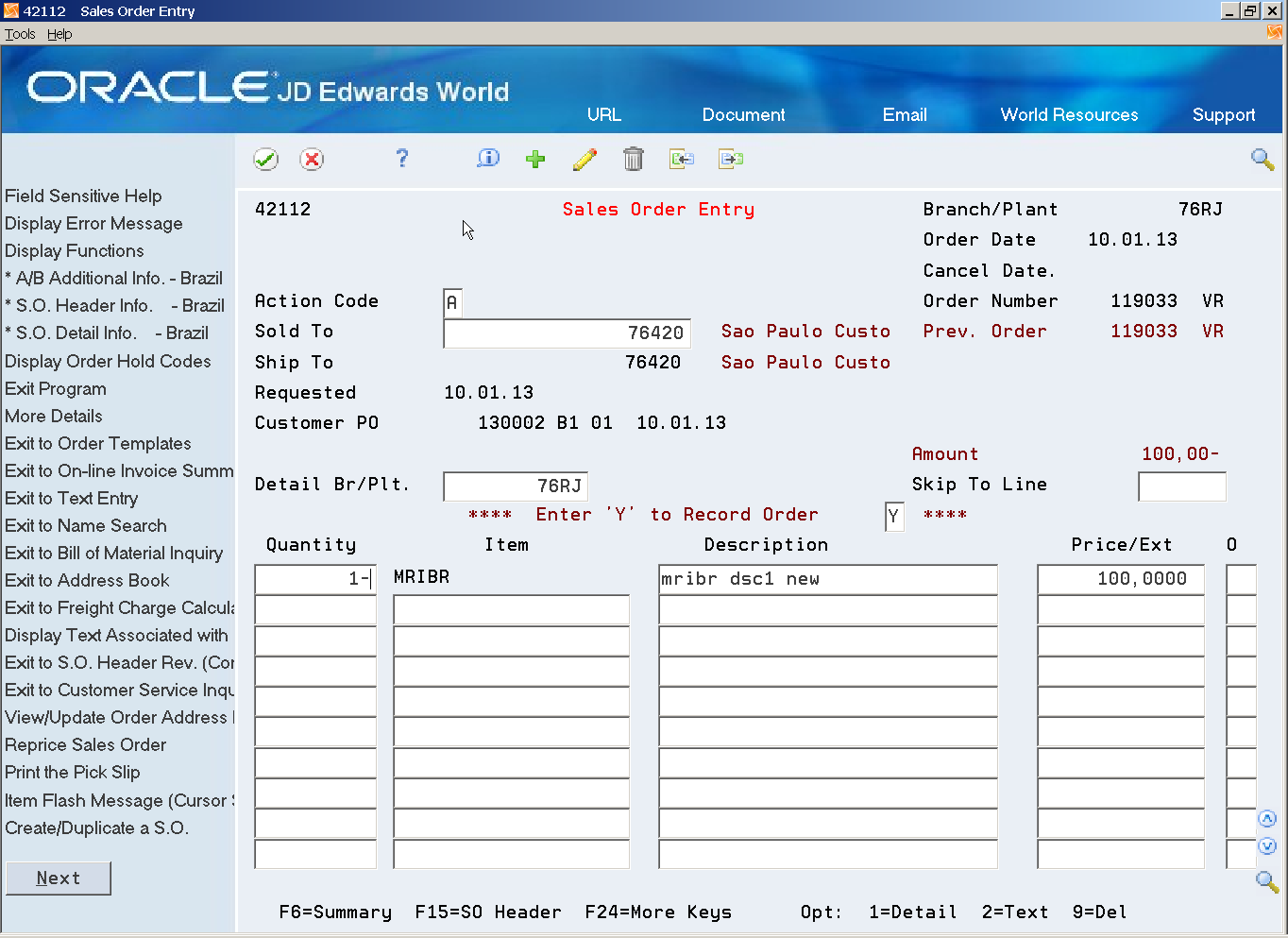Image resolution: width=1288 pixels, height=938 pixels.
Task: Click the magnifier icon below scroll arrows
Action: tap(1267, 882)
